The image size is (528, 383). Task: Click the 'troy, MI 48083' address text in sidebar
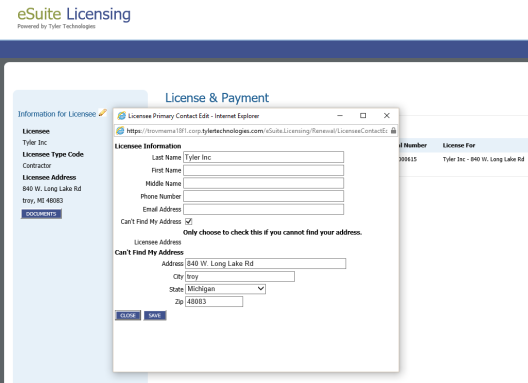click(x=43, y=200)
